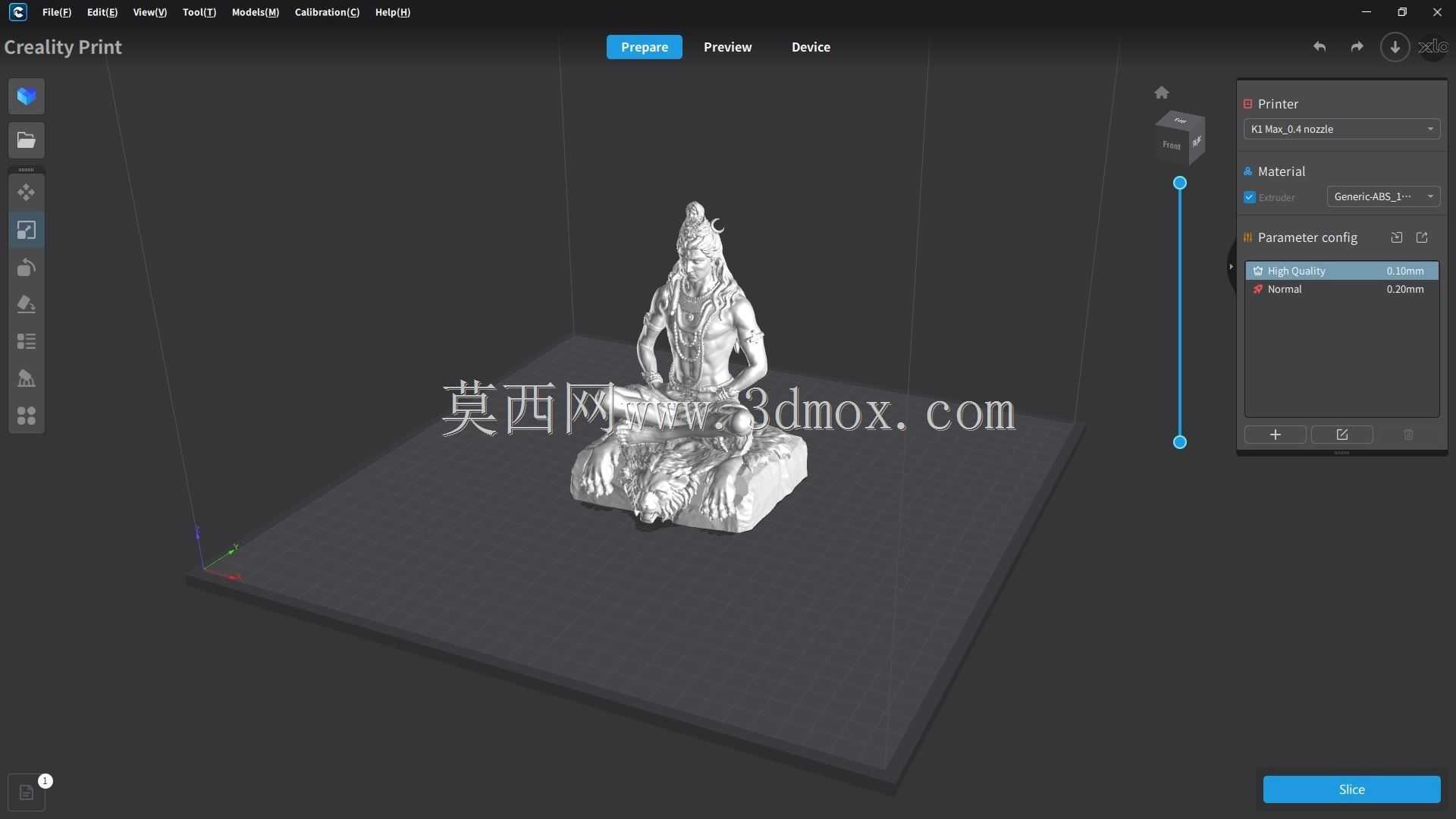Toggle the Extruder checkbox
Screen dimensions: 1456x819
click(x=1250, y=197)
